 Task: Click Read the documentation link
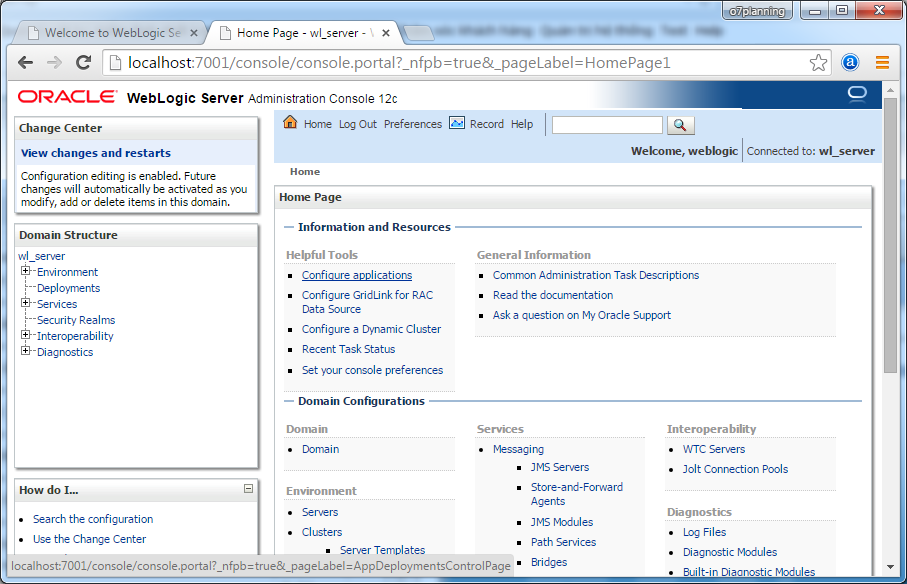[x=553, y=295]
